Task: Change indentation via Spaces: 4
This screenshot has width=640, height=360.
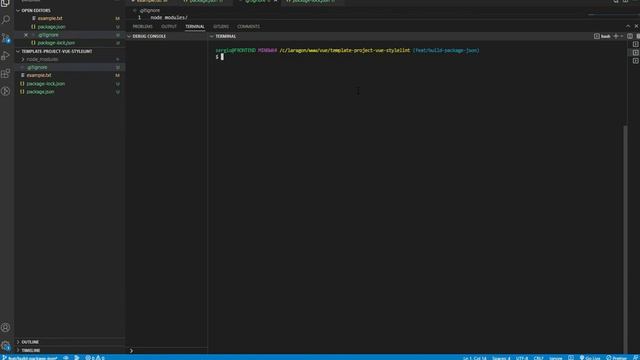Action: coord(501,358)
